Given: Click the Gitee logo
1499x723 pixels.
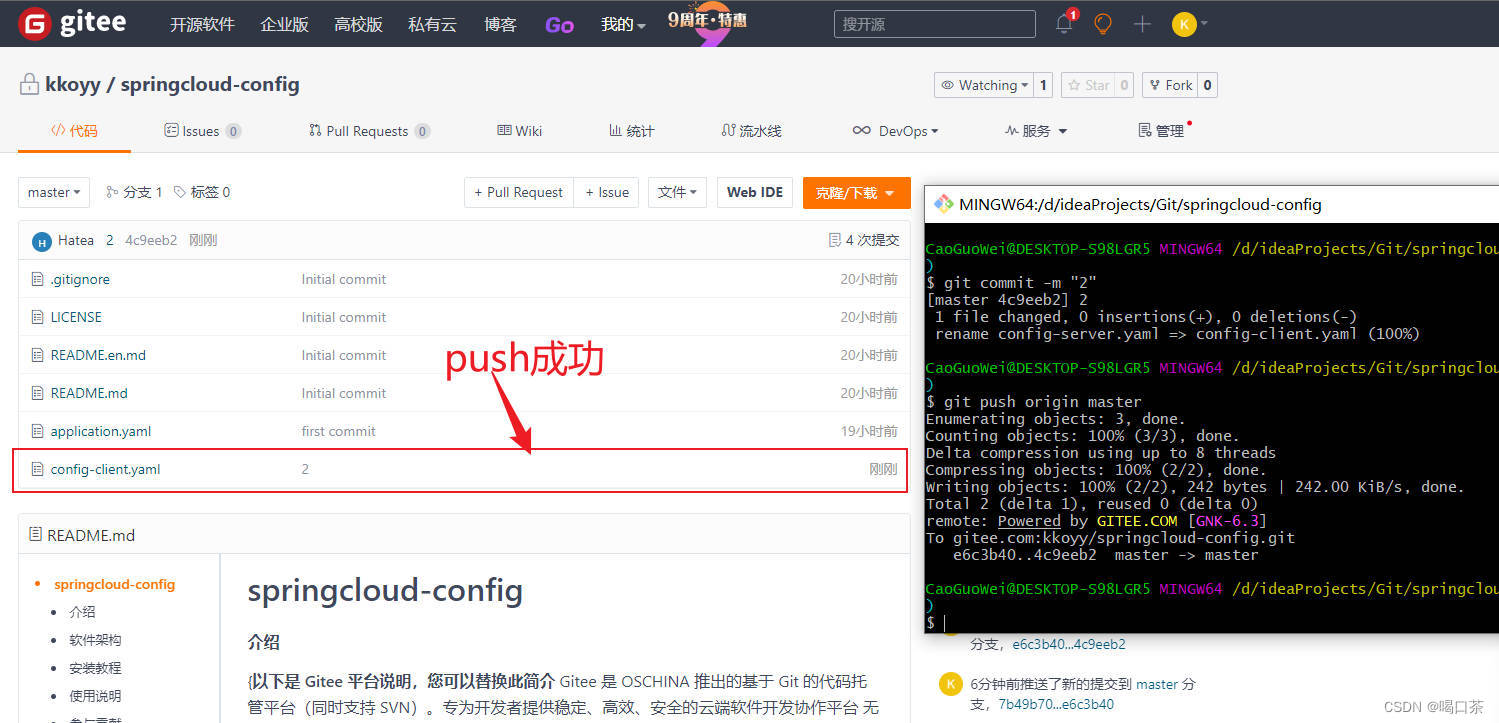Looking at the screenshot, I should (74, 23).
